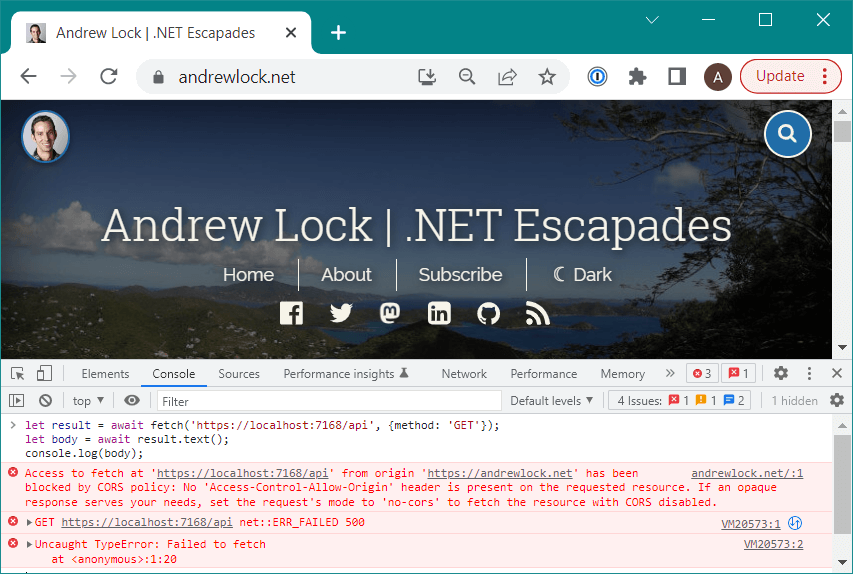Switch to the Sources tab

[x=239, y=374]
